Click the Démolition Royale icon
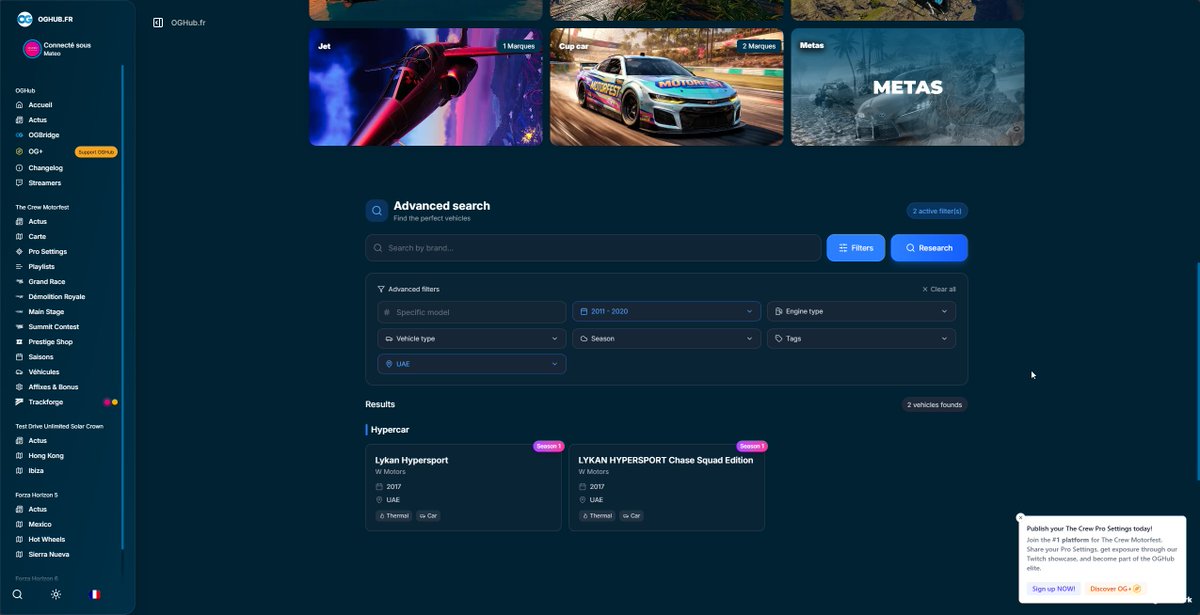The image size is (1200, 615). (x=19, y=297)
